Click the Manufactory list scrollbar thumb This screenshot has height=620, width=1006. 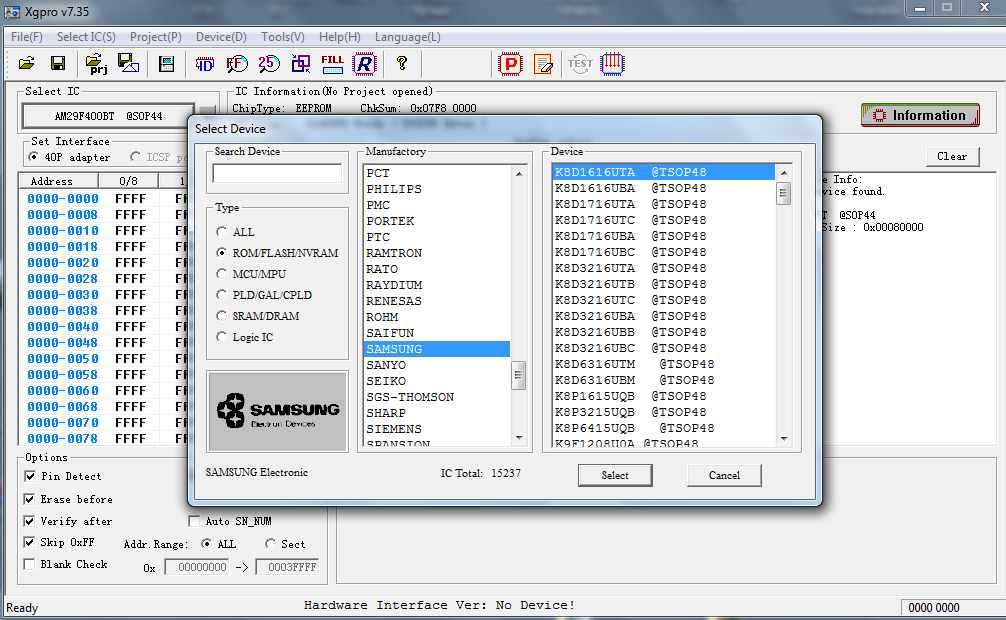pyautogui.click(x=518, y=375)
